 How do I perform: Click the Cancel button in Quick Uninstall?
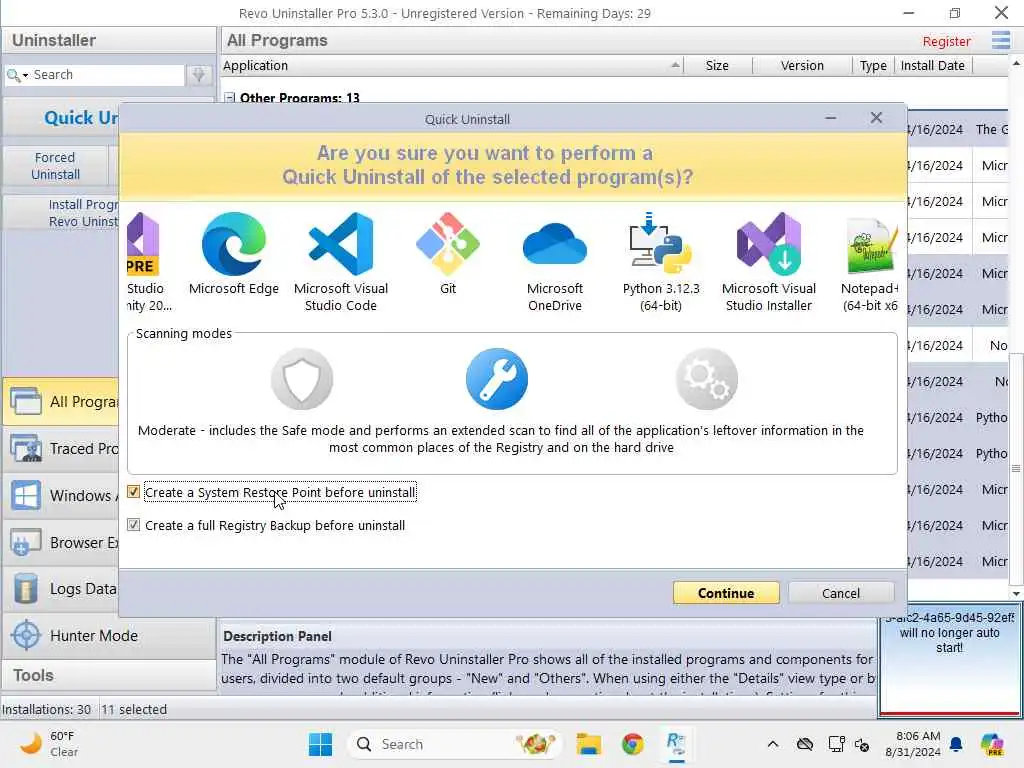tap(840, 593)
